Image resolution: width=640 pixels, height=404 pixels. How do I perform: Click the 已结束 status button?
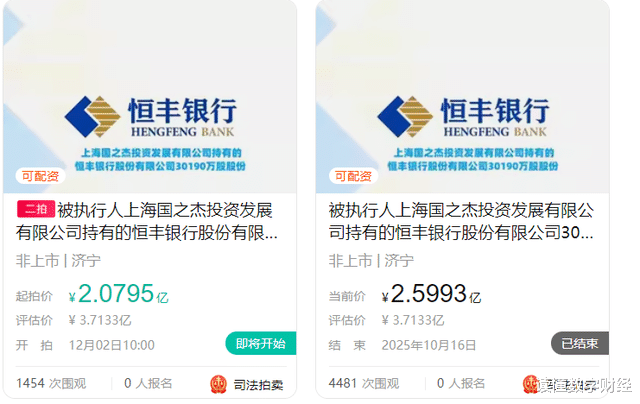pos(580,343)
